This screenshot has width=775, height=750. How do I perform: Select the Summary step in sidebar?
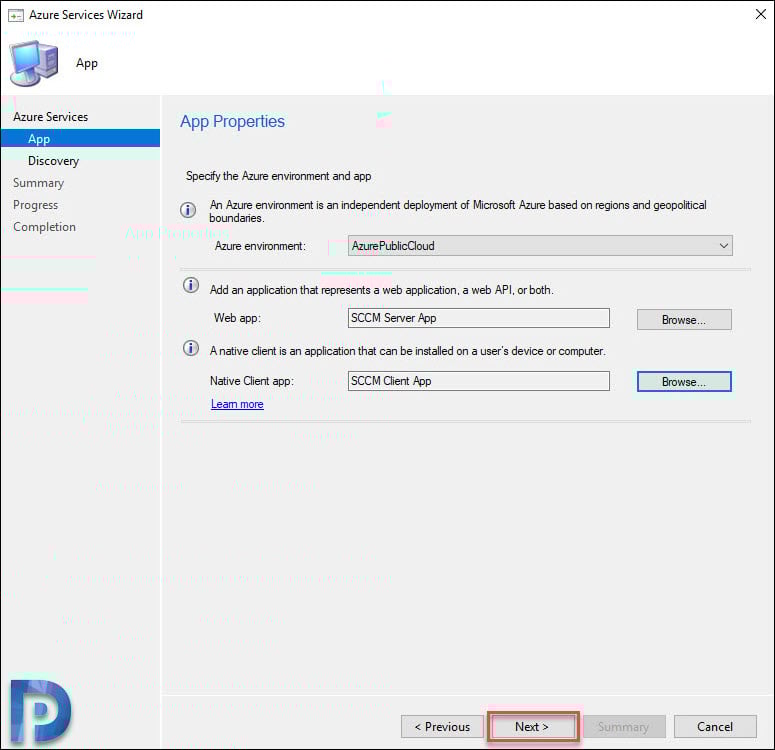click(39, 183)
